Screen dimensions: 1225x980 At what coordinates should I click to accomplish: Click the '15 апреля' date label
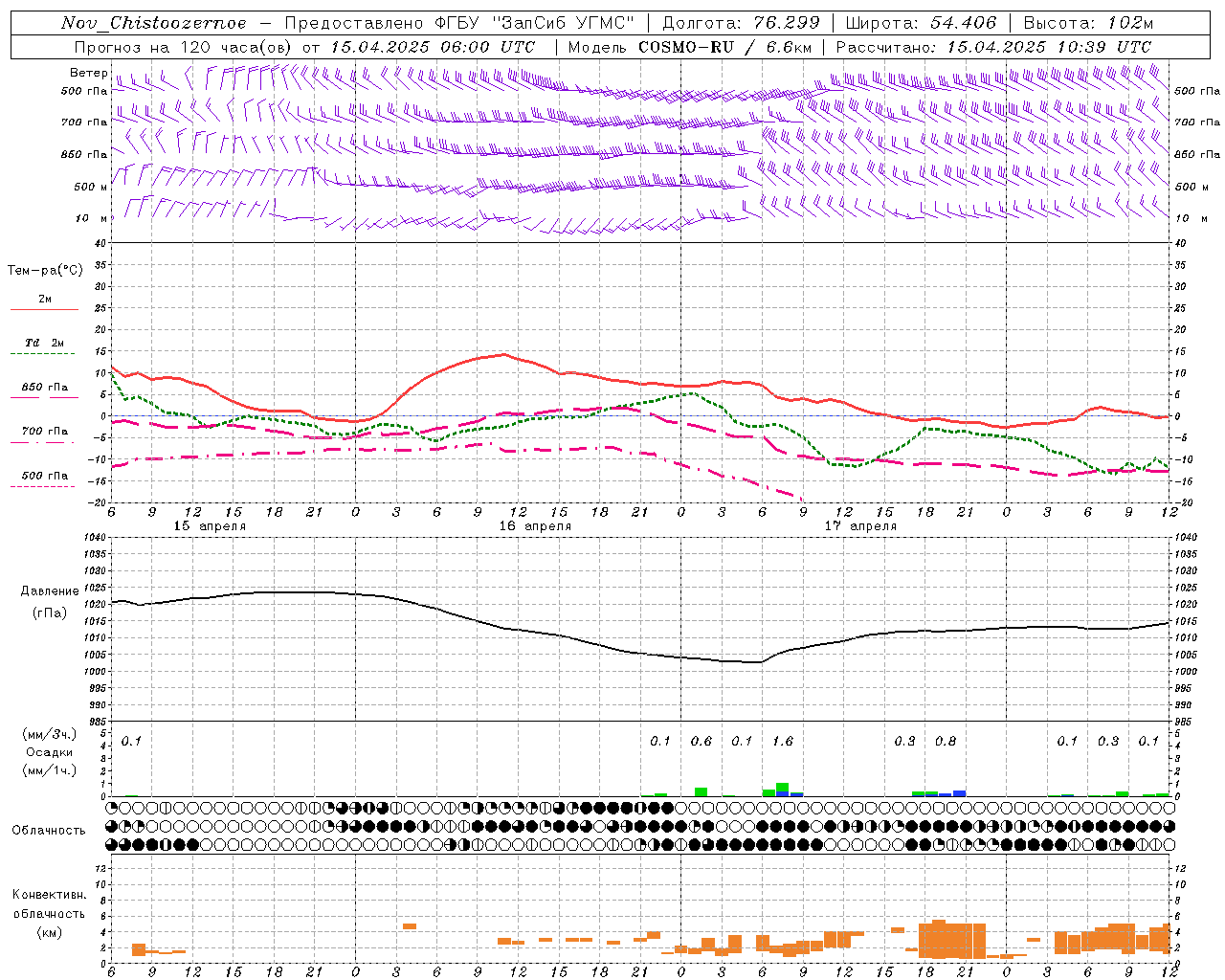point(209,526)
